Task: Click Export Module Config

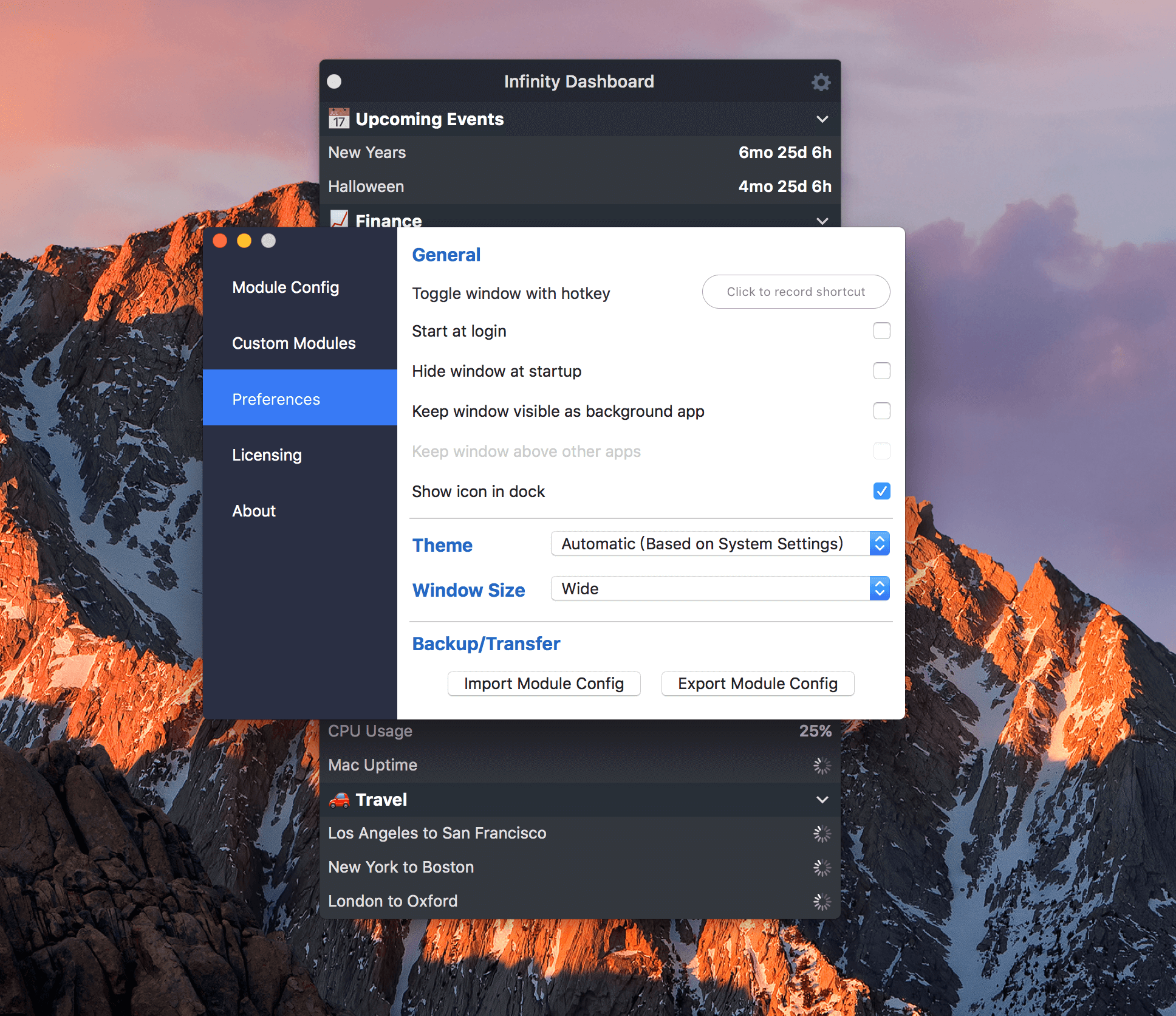Action: (x=757, y=684)
